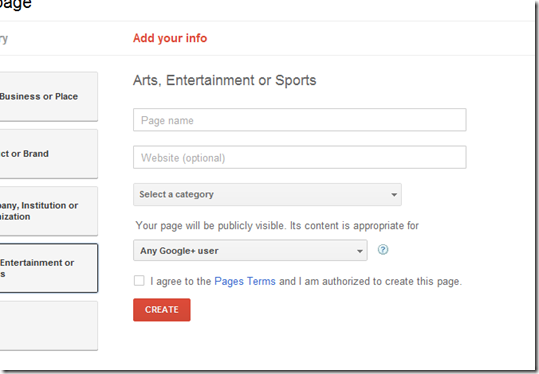This screenshot has width=539, height=374.
Task: Click the Add your info step header
Action: [x=170, y=38]
